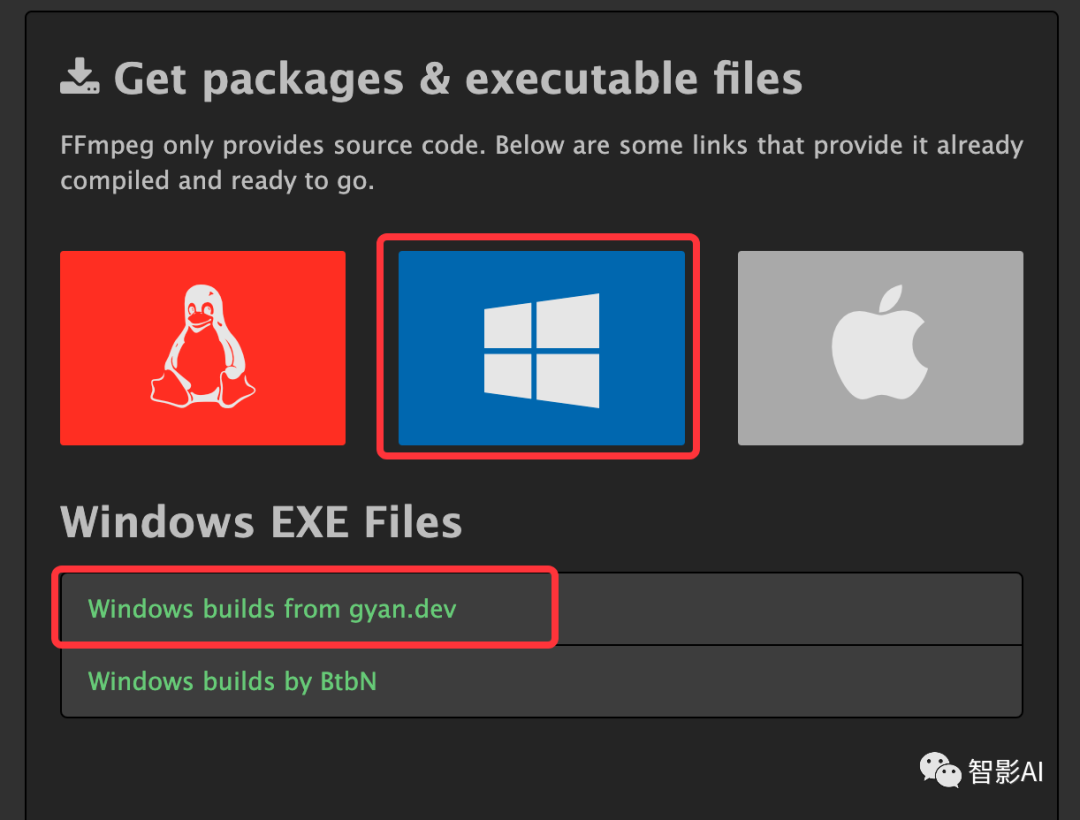This screenshot has height=820, width=1080.
Task: Open Windows builds from gyan.dev link
Action: point(272,609)
